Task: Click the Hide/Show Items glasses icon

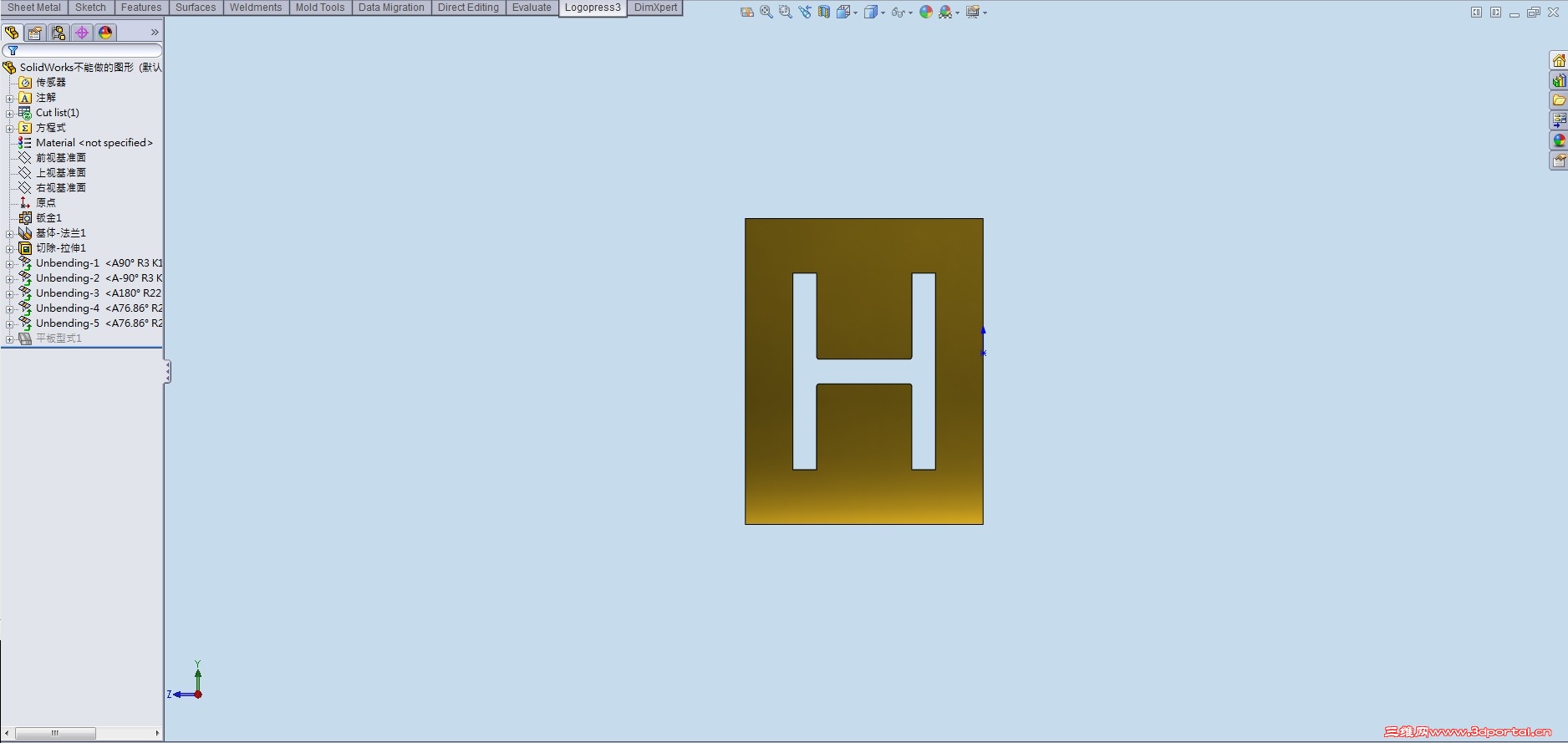Action: (x=898, y=13)
